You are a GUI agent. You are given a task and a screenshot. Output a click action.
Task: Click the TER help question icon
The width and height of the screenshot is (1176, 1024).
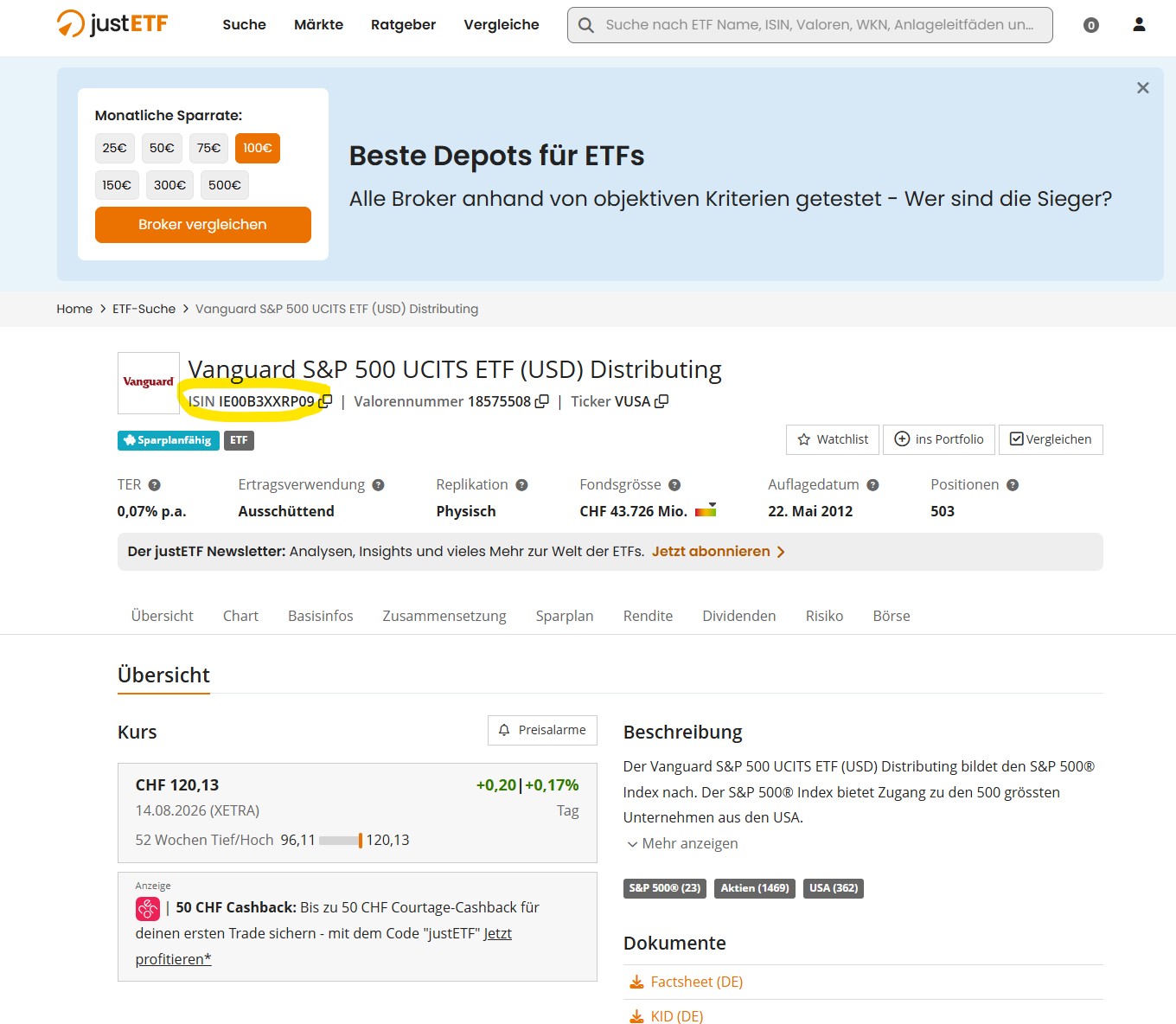pos(155,485)
